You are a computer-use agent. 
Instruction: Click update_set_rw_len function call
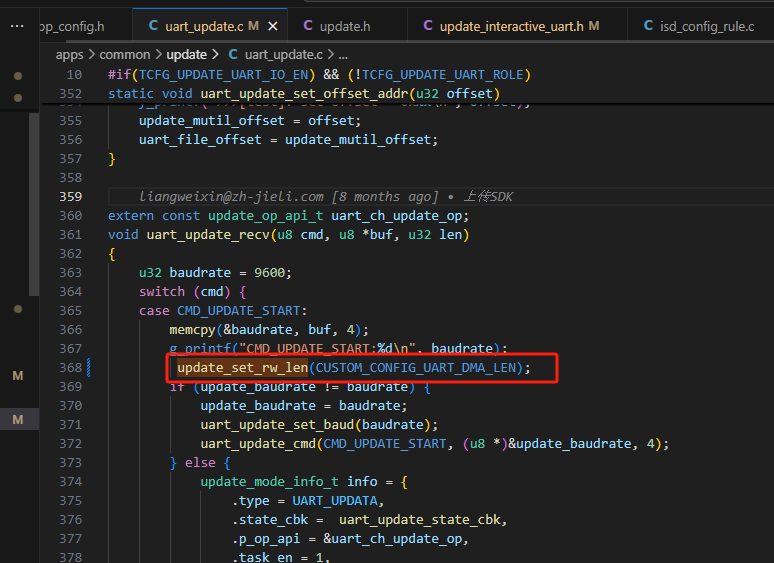[x=242, y=368]
